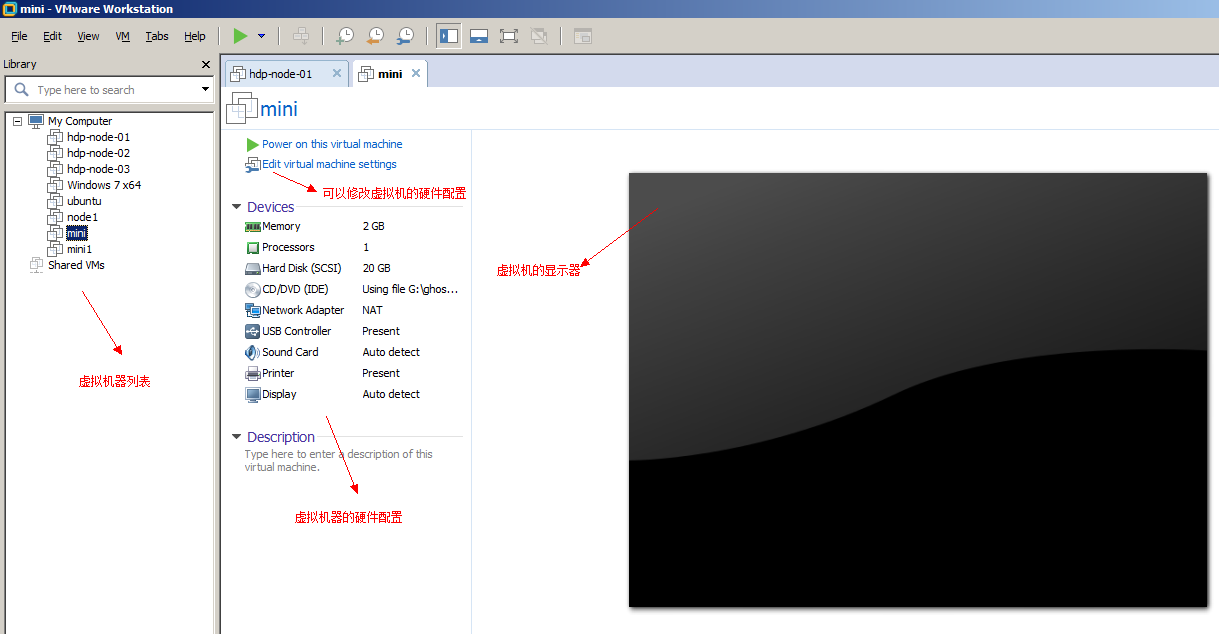
Task: Open the View menu
Action: click(88, 36)
